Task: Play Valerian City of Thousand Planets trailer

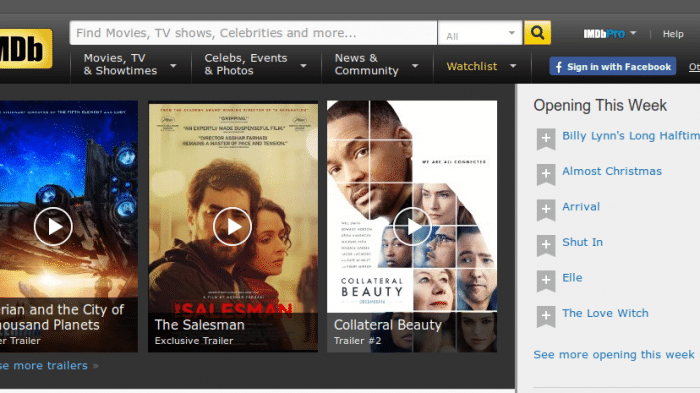Action: pyautogui.click(x=53, y=226)
